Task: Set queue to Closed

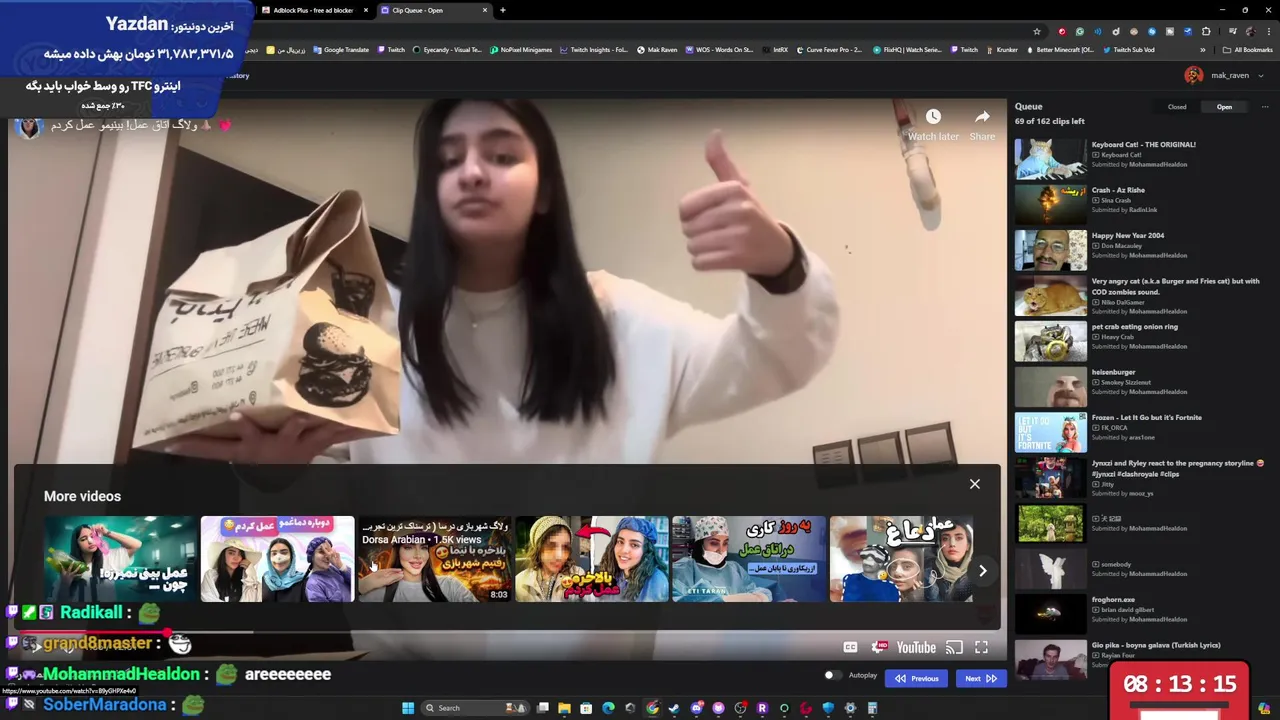Action: (1177, 107)
